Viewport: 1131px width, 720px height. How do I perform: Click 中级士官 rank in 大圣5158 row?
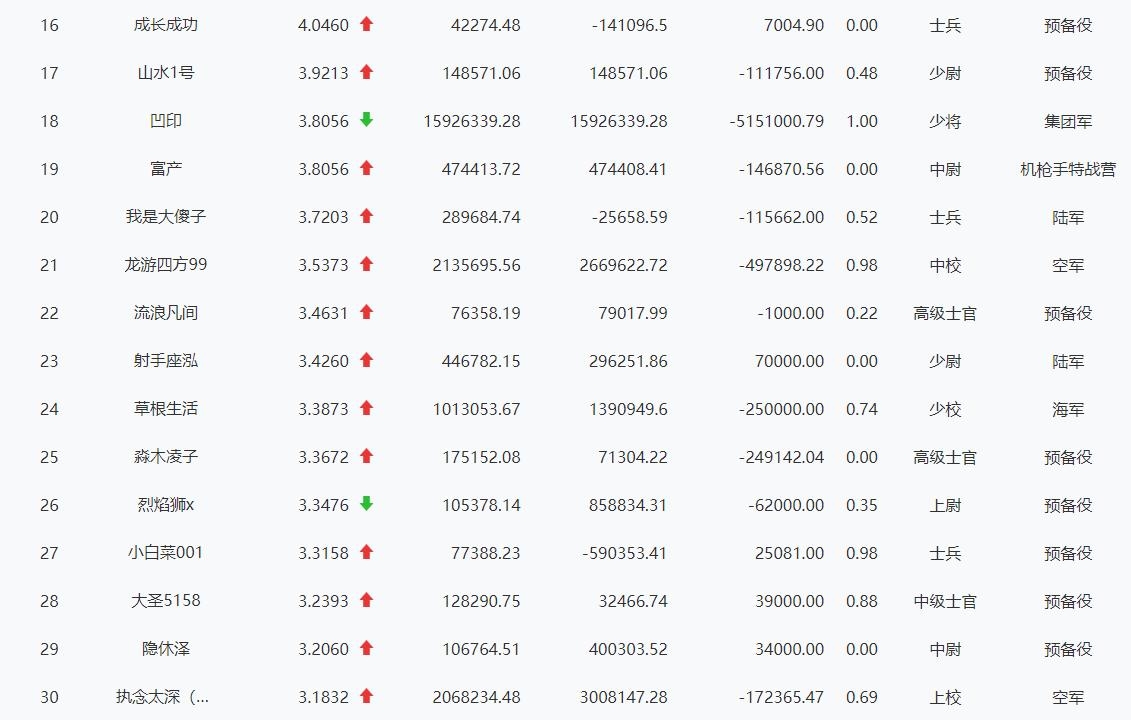(945, 601)
